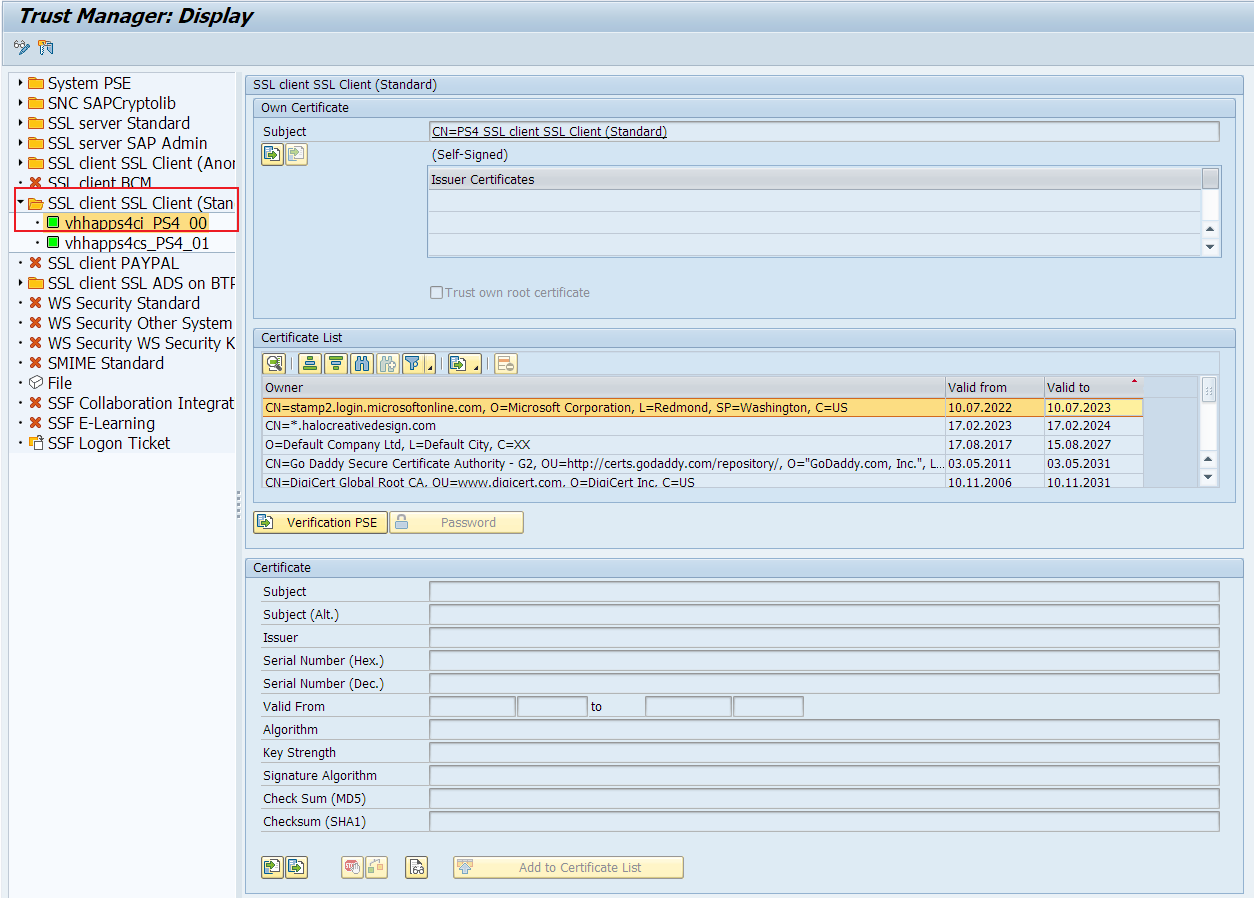The width and height of the screenshot is (1254, 898).
Task: Click the View Certificate glasses icon at bottom
Action: pos(417,867)
